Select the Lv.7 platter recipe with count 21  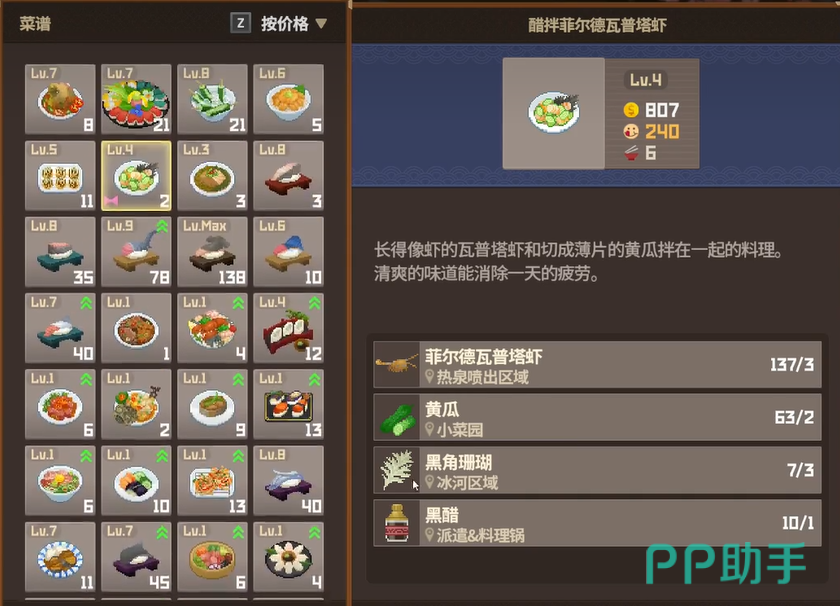137,99
